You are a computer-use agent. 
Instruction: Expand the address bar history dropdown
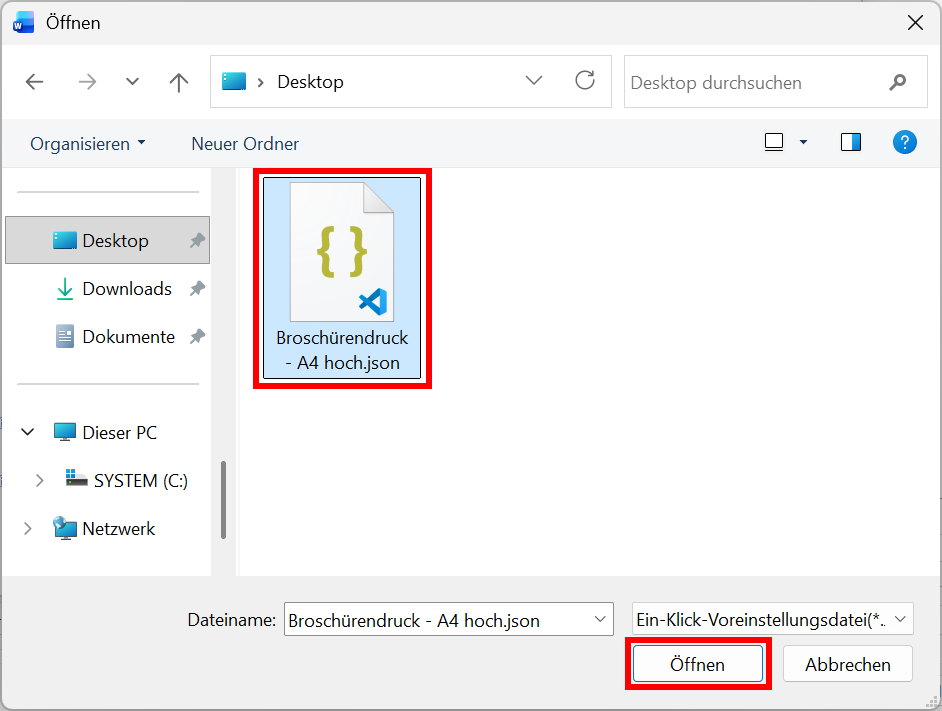(534, 81)
